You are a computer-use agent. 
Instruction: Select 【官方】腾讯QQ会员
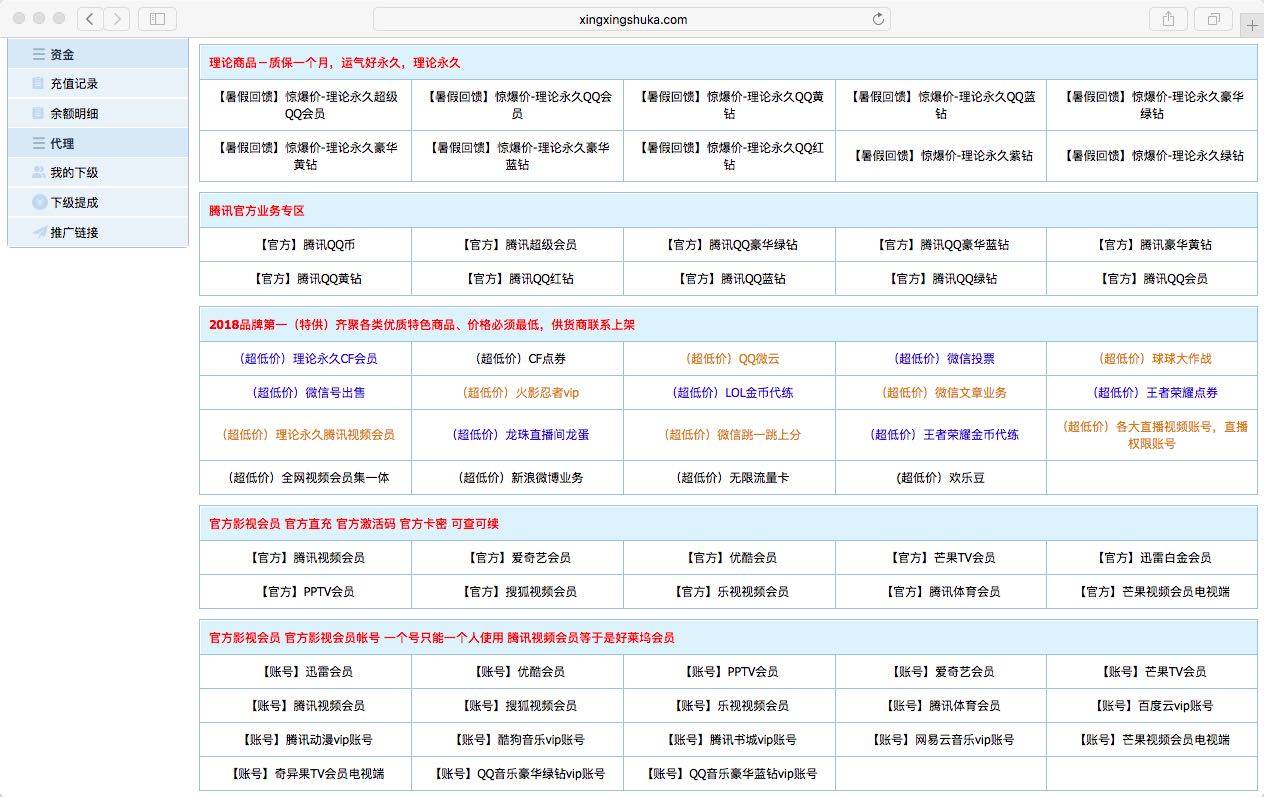pos(1152,279)
